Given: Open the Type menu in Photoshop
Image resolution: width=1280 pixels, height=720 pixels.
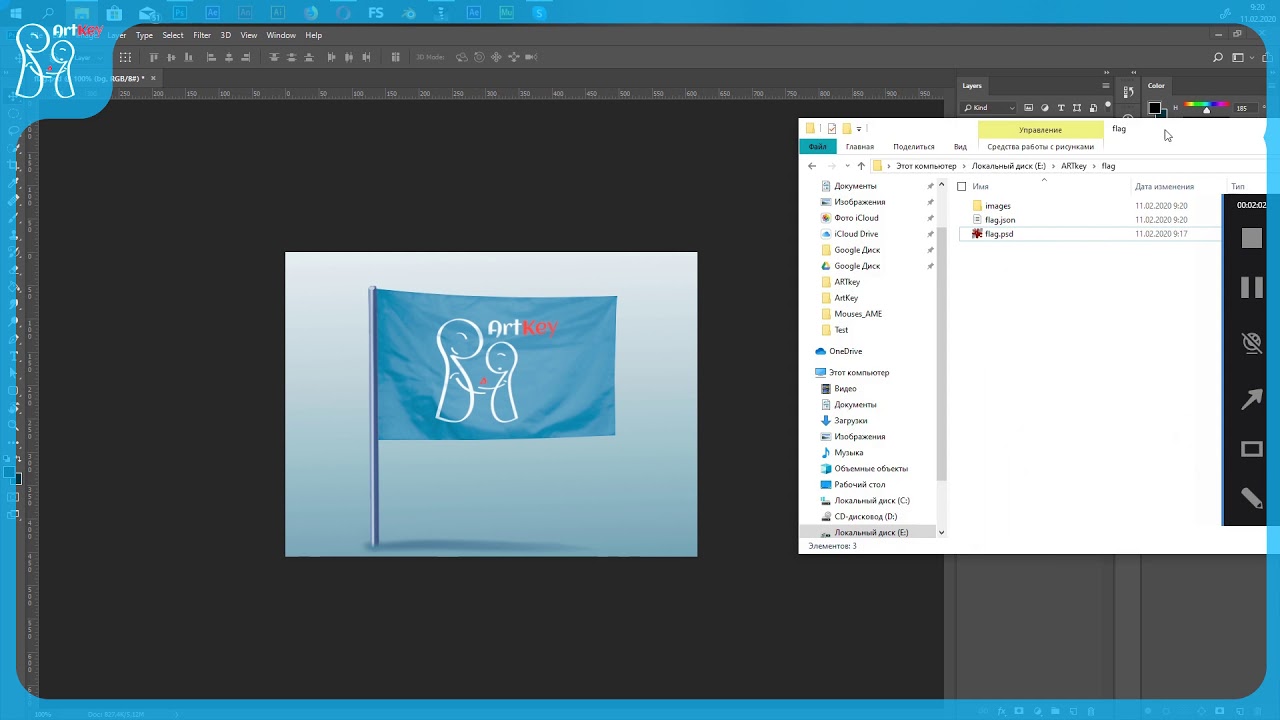Looking at the screenshot, I should [x=144, y=35].
